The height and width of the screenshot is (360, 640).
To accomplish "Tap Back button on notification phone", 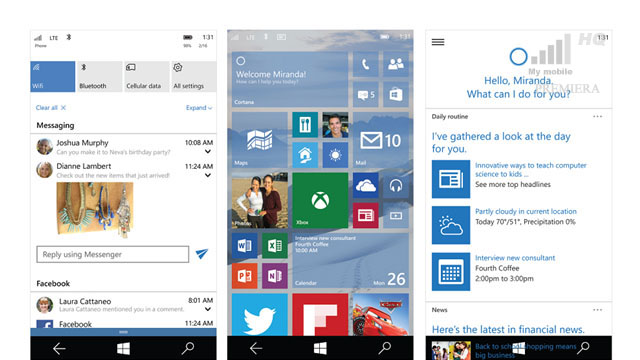I will (x=59, y=349).
